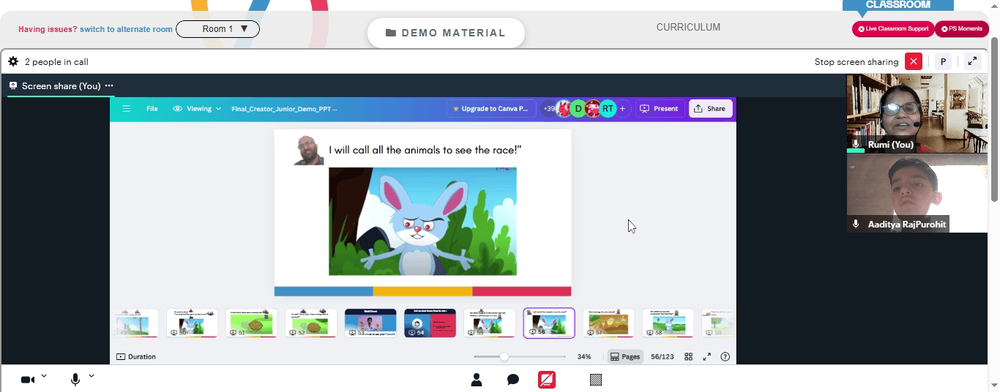The width and height of the screenshot is (1000, 392).
Task: Click the 2 people in call label
Action: pos(56,62)
